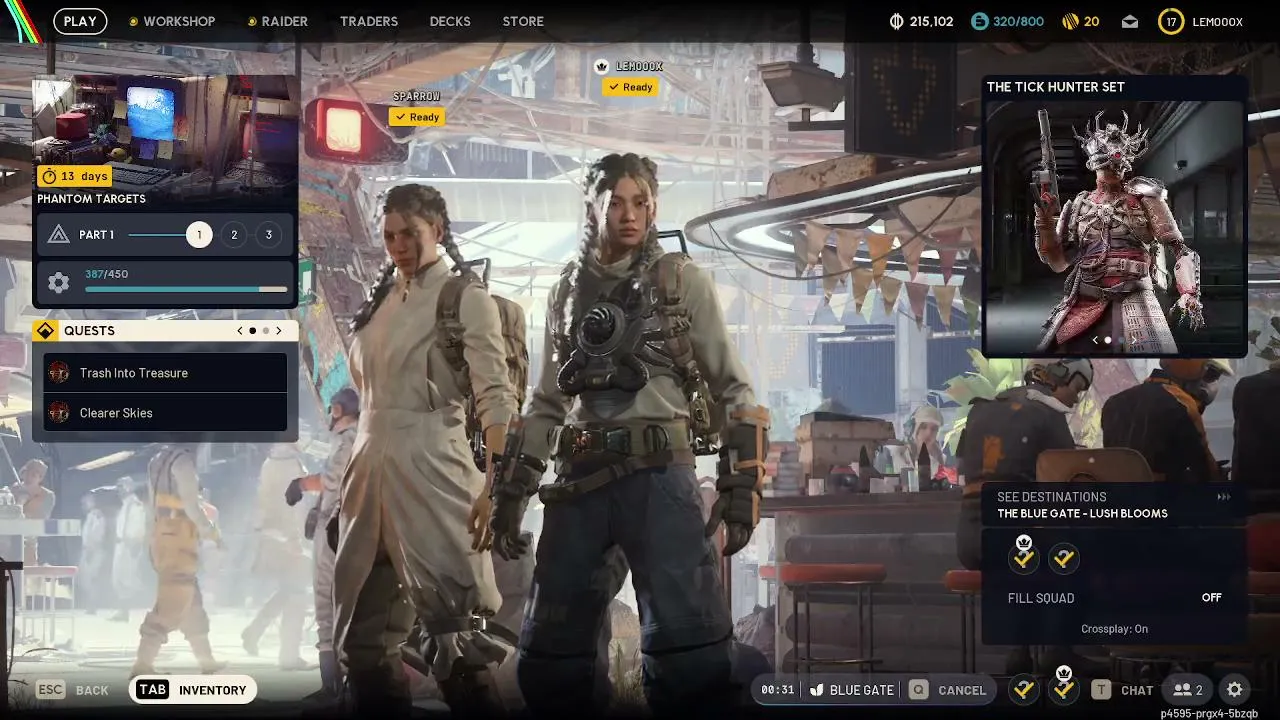Click the Blue Gate leaf icon
Image resolution: width=1280 pixels, height=720 pixels.
pos(817,690)
